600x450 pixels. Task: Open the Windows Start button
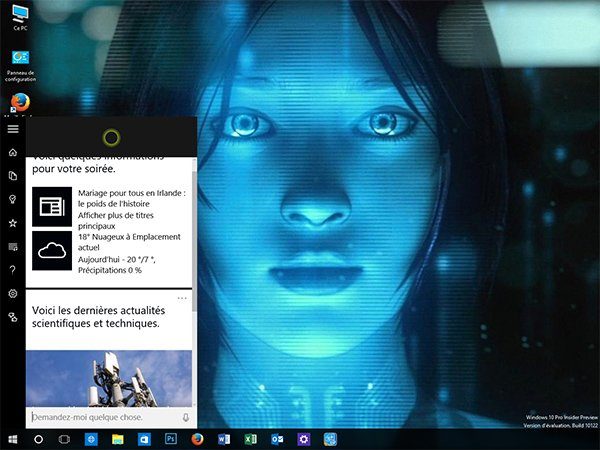pos(13,439)
